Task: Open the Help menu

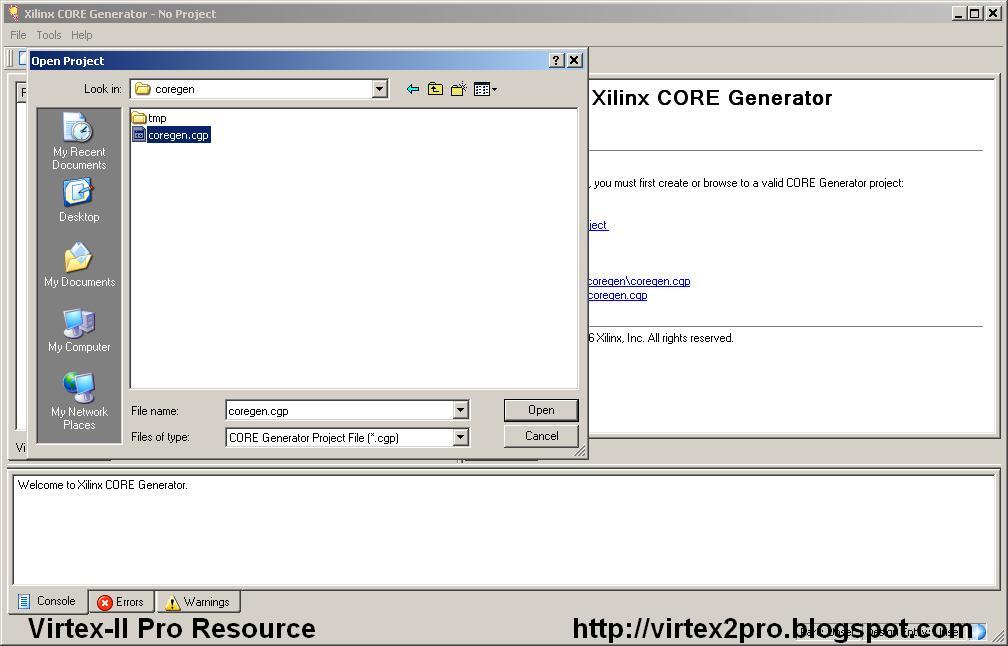Action: pyautogui.click(x=82, y=35)
